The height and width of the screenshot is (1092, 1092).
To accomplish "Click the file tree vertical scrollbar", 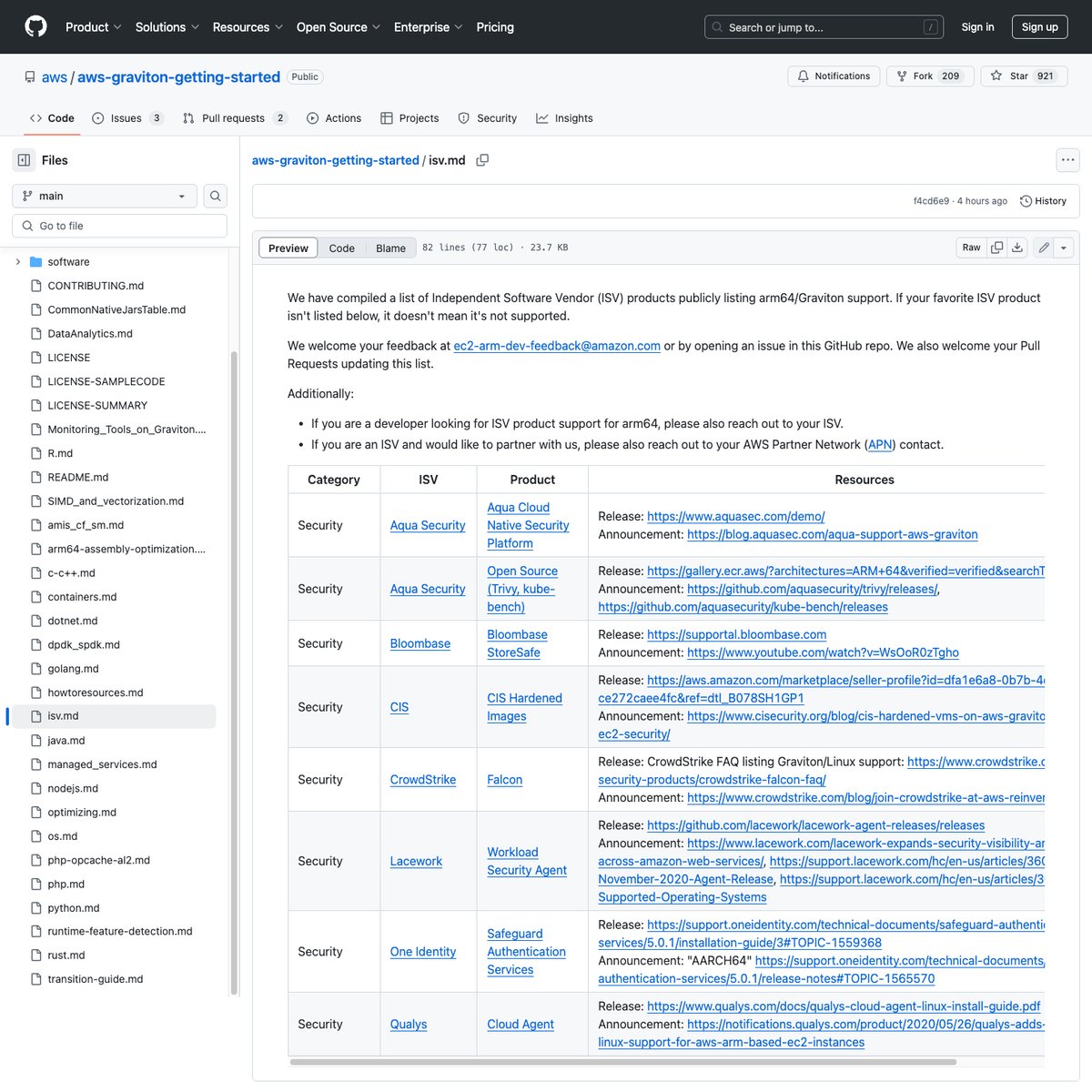I will pos(234,673).
